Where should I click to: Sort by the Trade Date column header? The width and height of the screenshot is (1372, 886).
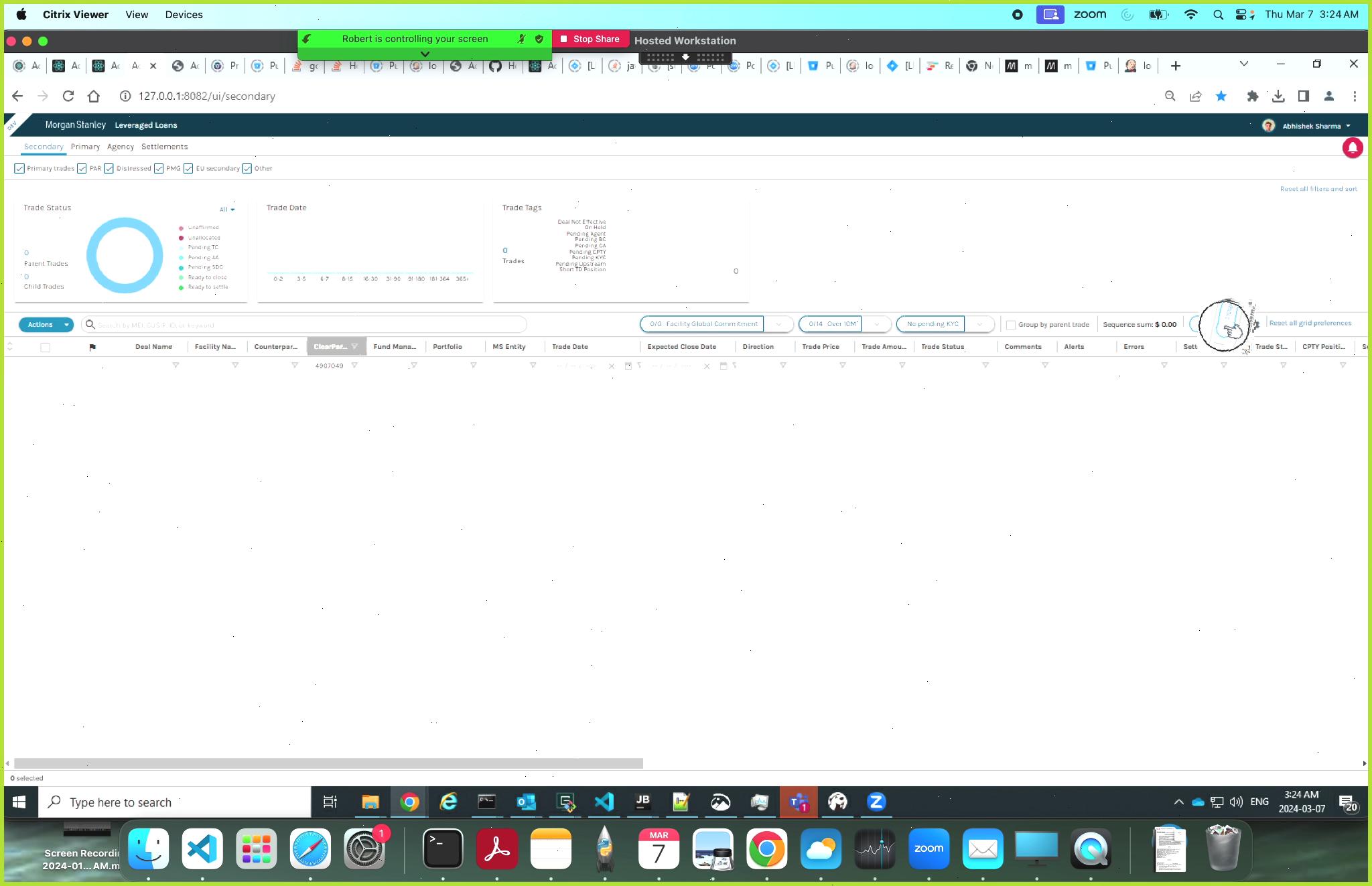[x=570, y=347]
